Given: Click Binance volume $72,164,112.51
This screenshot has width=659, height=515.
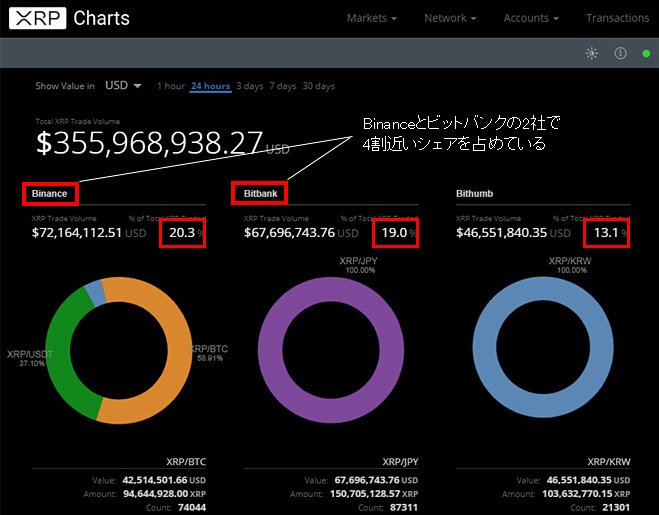Looking at the screenshot, I should pos(77,232).
